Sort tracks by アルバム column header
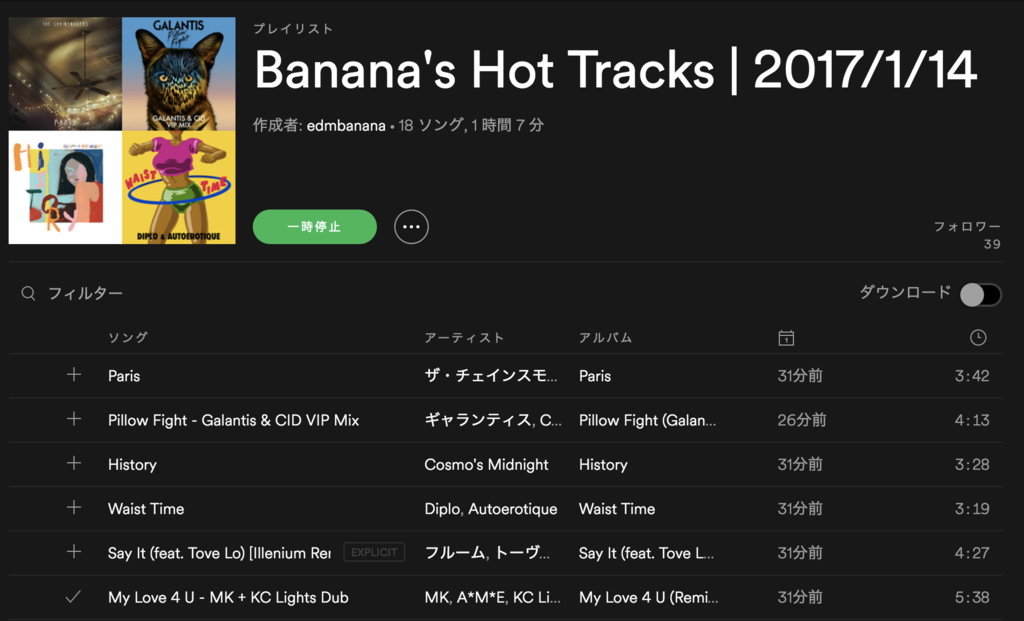This screenshot has height=621, width=1024. point(605,338)
